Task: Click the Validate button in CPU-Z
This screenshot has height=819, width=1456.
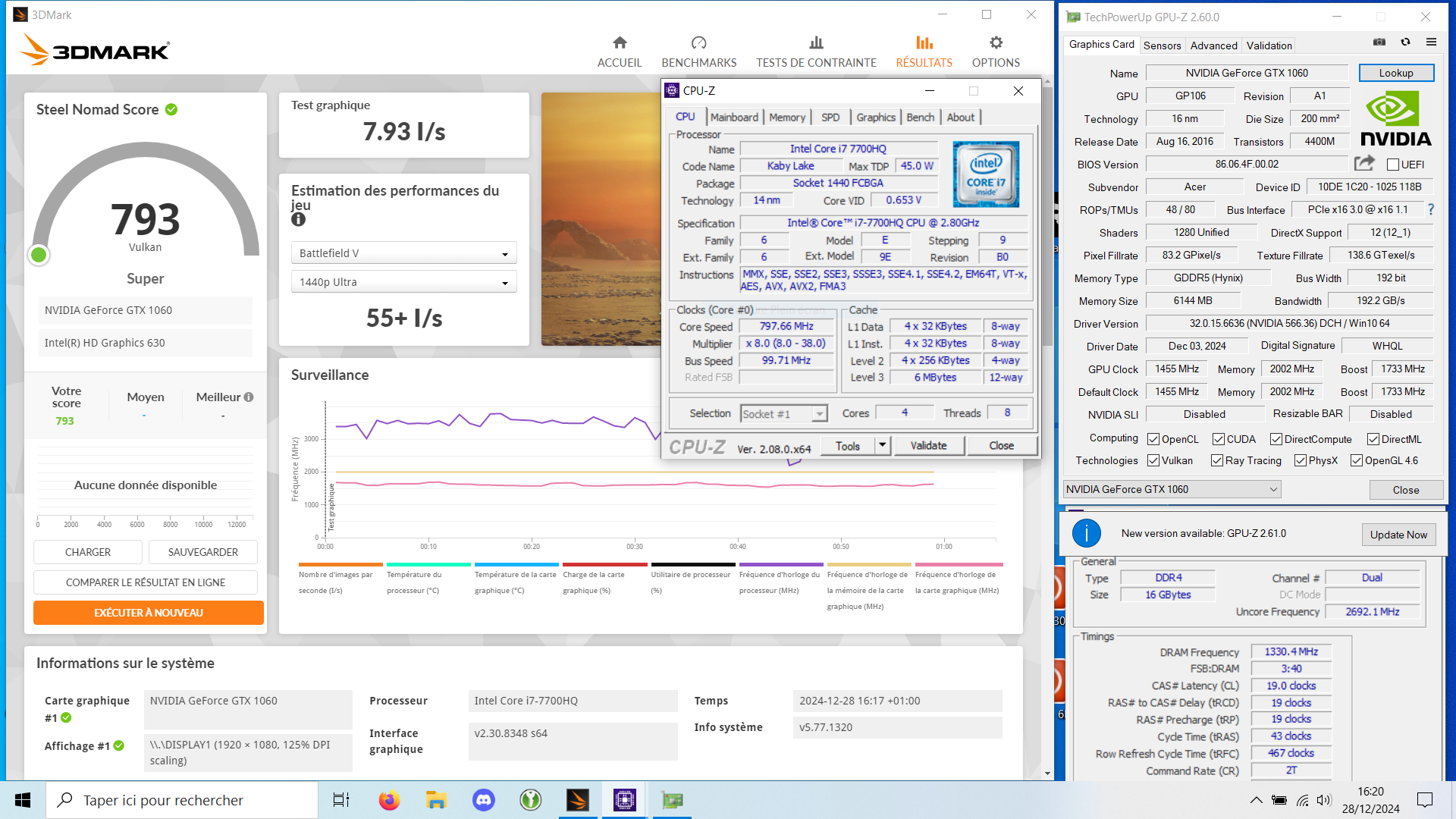Action: click(x=928, y=445)
